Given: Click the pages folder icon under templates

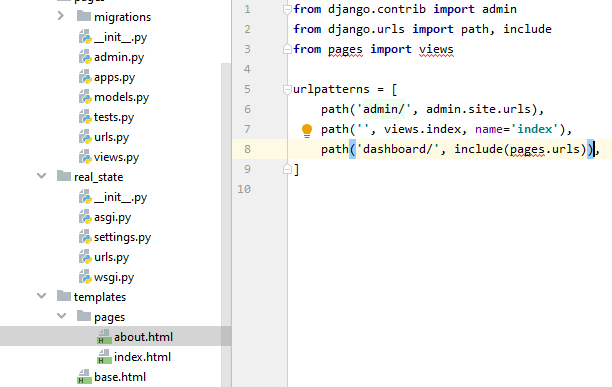Looking at the screenshot, I should point(84,316).
